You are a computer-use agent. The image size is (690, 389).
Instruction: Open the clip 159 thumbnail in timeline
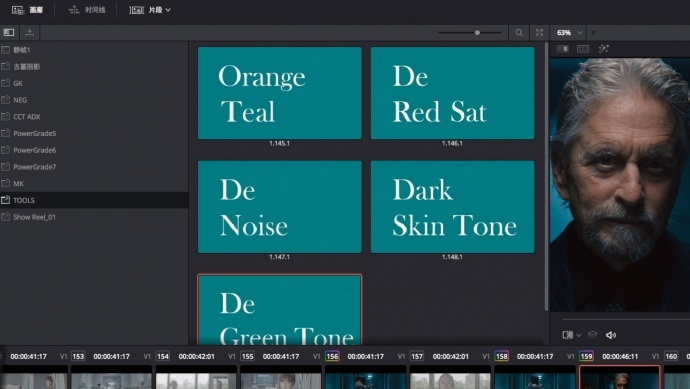pos(620,378)
